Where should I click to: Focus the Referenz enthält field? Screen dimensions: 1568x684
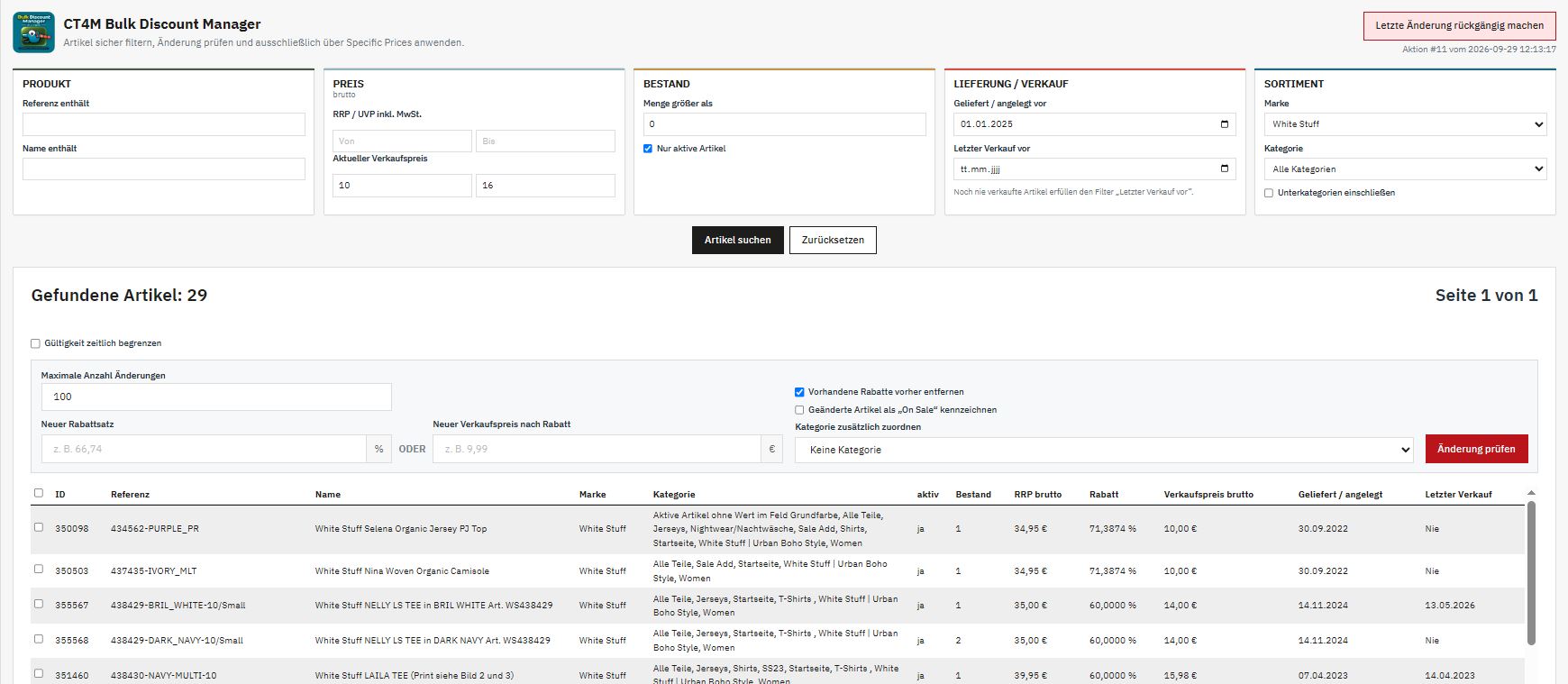point(164,124)
